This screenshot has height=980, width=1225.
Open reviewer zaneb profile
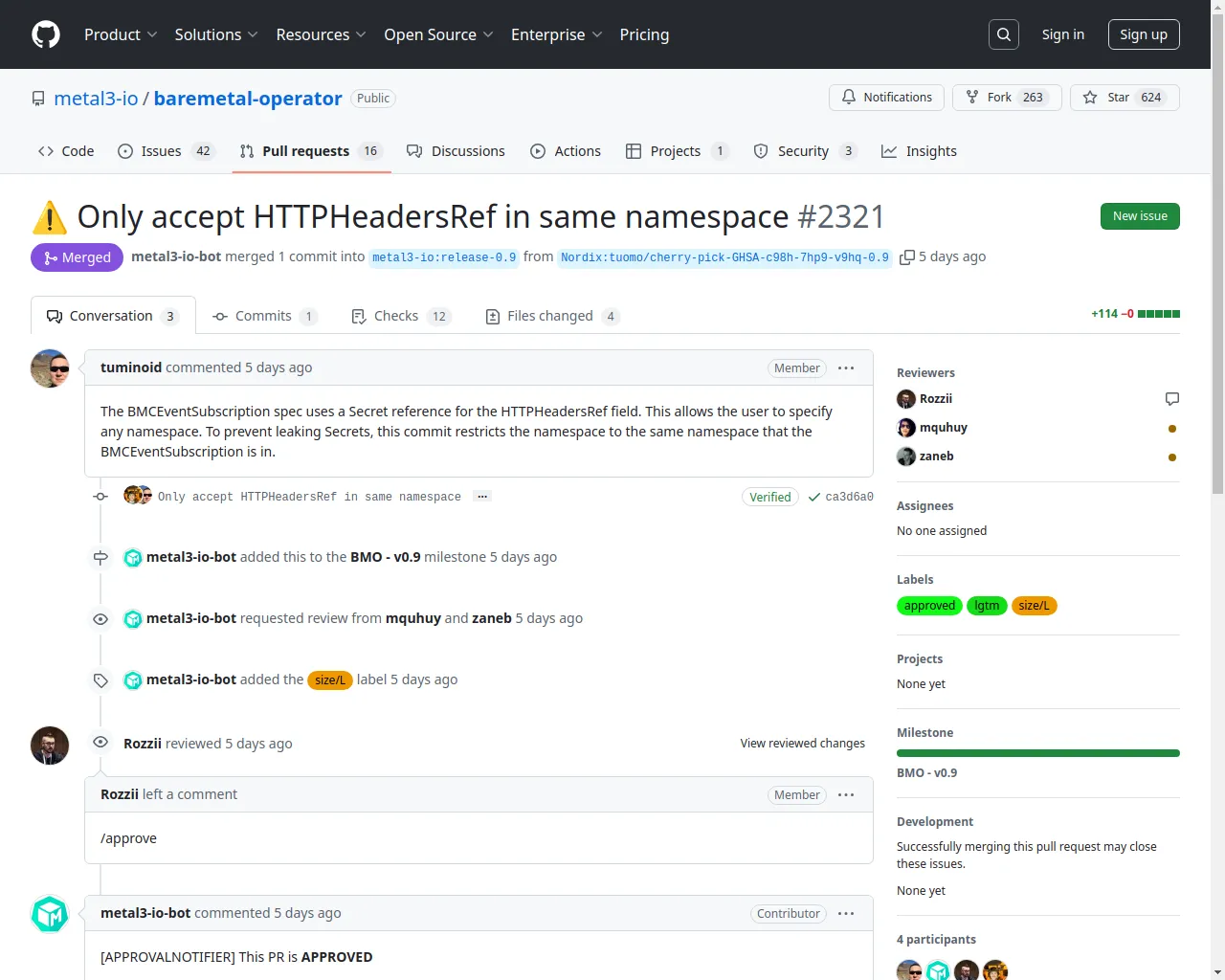[936, 457]
